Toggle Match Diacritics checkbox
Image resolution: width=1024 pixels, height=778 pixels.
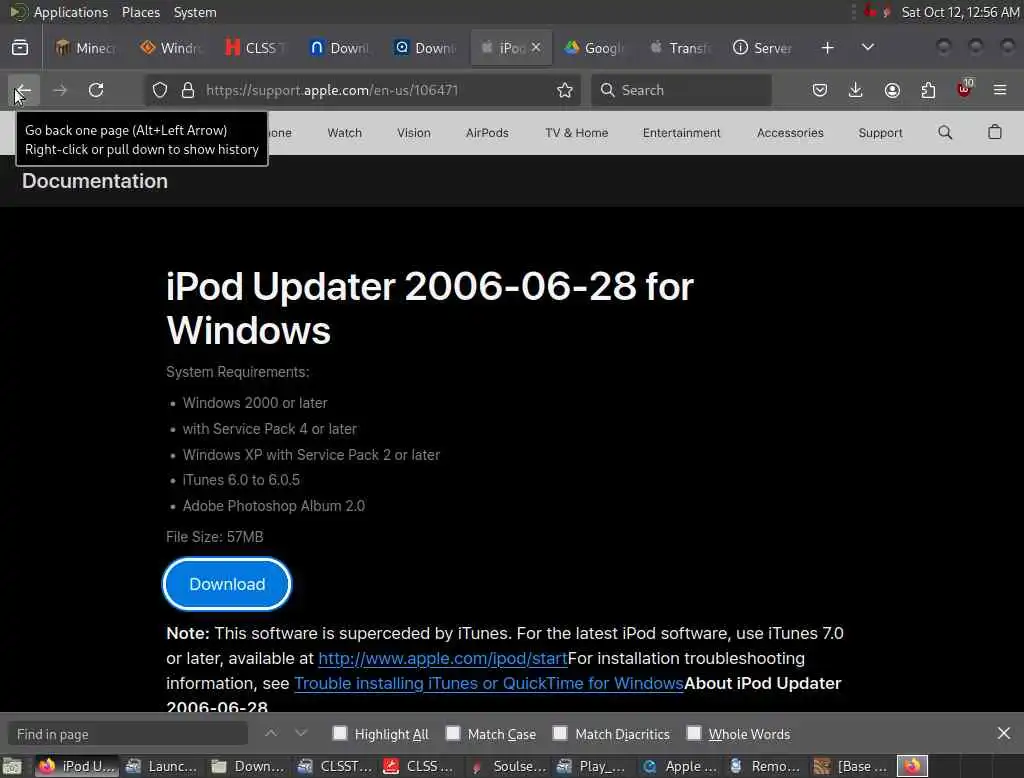tap(560, 733)
